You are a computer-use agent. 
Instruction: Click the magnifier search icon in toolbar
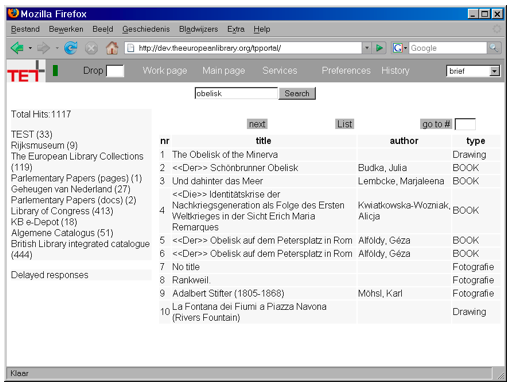coord(494,48)
